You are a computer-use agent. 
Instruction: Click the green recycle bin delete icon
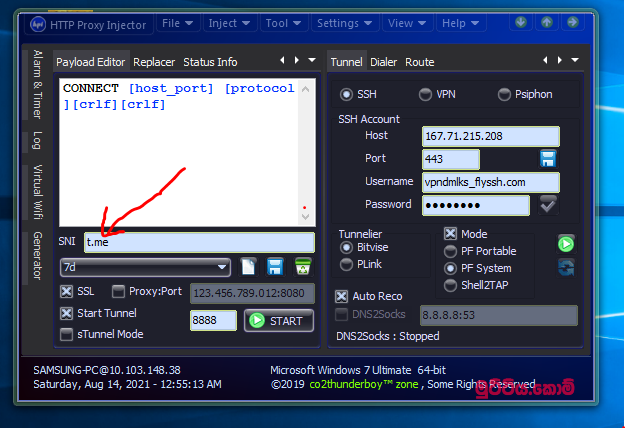click(303, 267)
